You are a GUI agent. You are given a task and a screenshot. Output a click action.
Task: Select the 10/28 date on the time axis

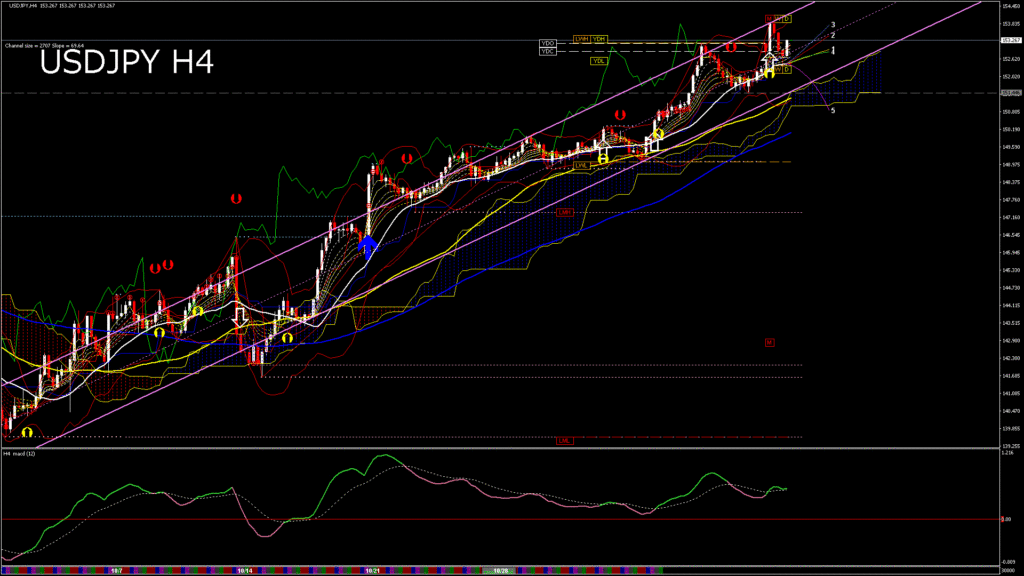503,570
